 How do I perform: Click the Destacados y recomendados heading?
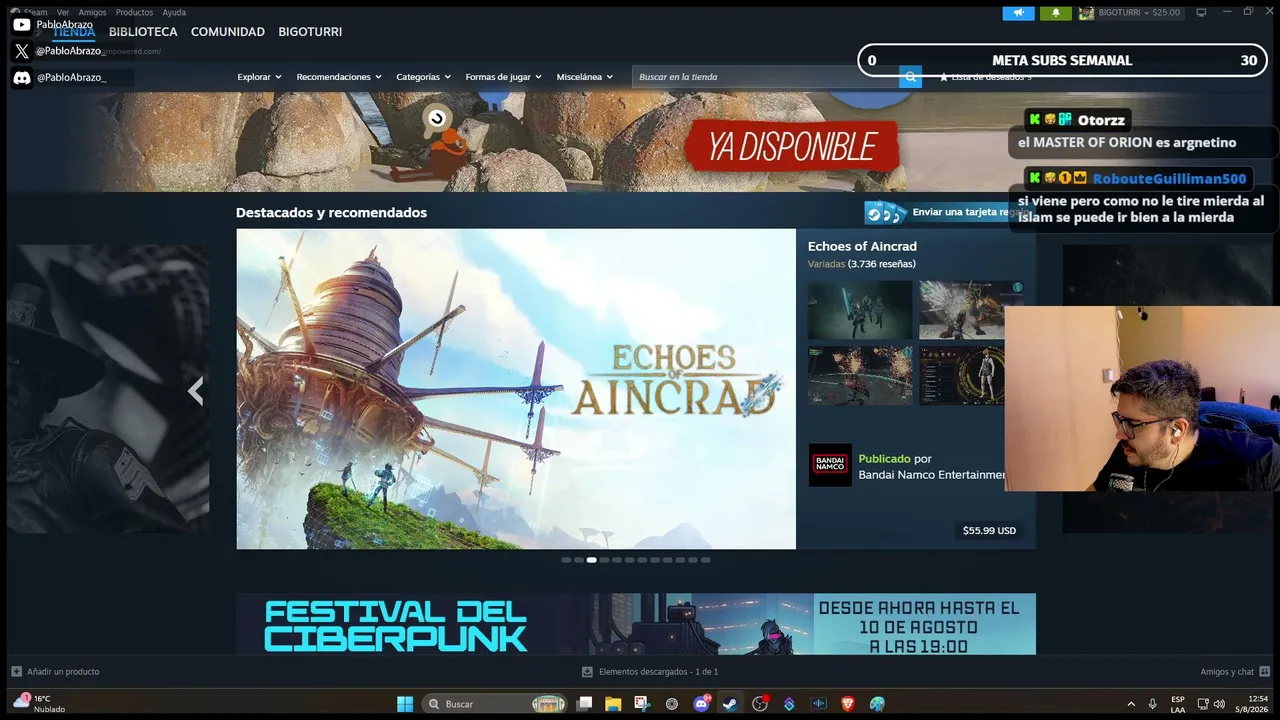331,213
